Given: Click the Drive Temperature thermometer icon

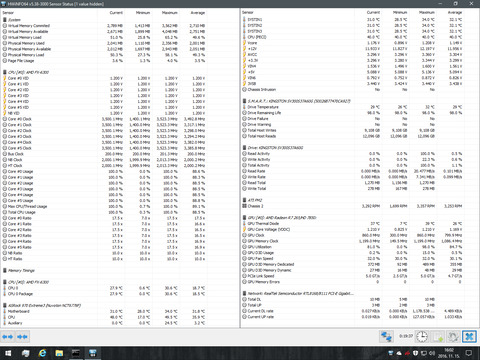Looking at the screenshot, I should pos(244,107).
